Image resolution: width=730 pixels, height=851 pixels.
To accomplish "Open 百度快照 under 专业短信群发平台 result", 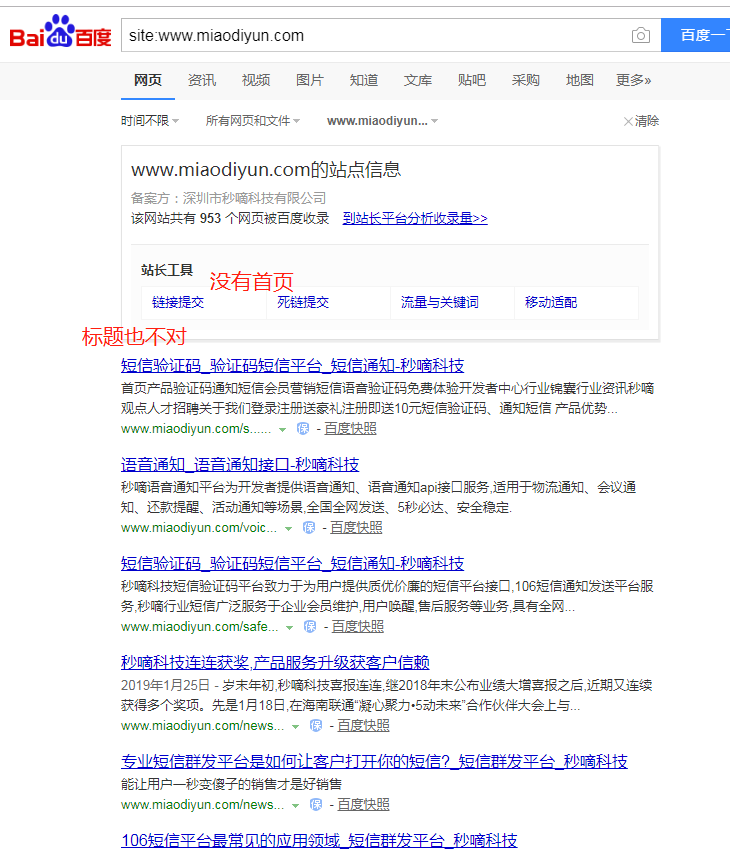I will (x=364, y=804).
